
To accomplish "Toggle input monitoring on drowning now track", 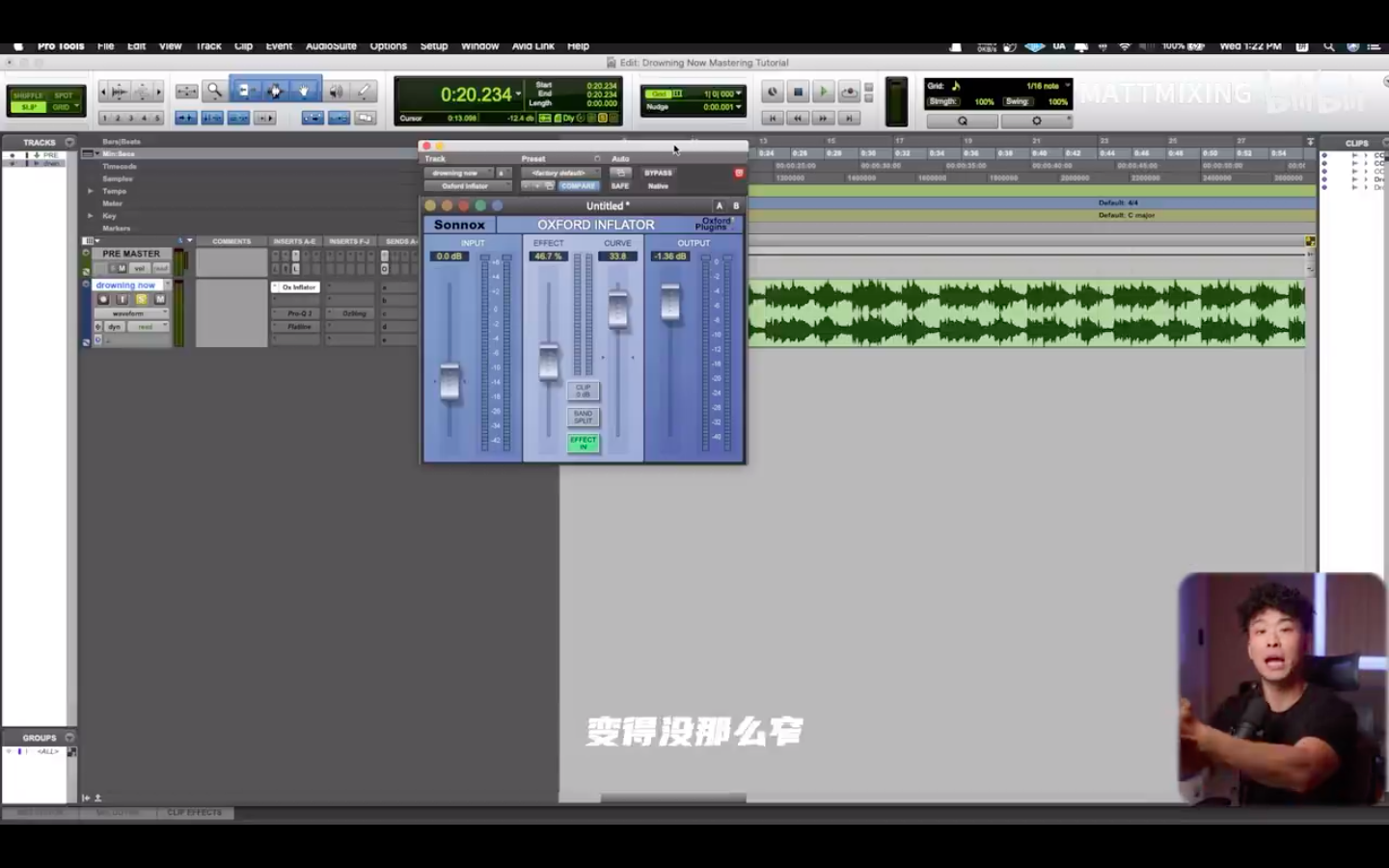I will [x=122, y=299].
